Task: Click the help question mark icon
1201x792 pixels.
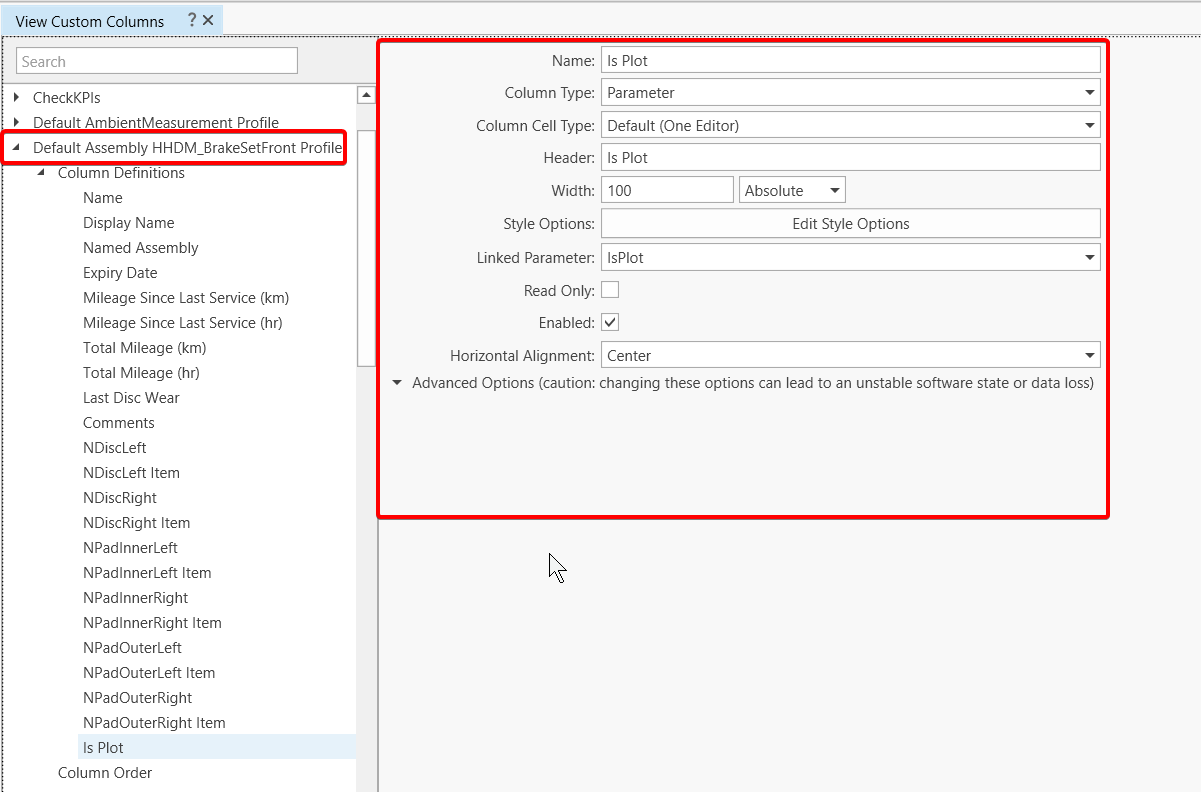Action: click(x=192, y=20)
